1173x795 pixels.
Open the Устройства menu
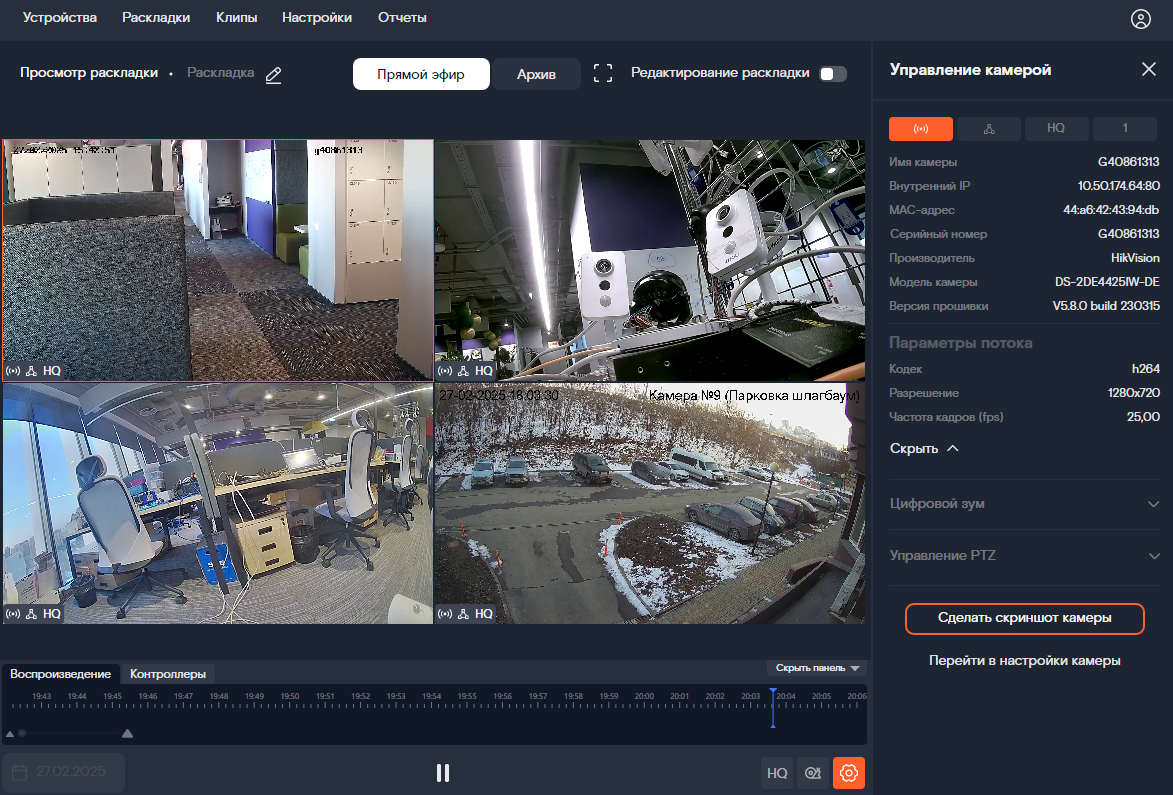click(x=60, y=17)
